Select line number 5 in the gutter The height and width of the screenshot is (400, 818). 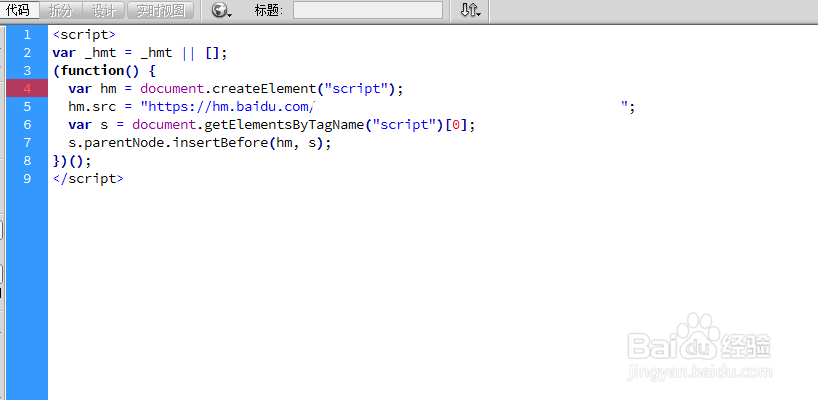pyautogui.click(x=27, y=106)
